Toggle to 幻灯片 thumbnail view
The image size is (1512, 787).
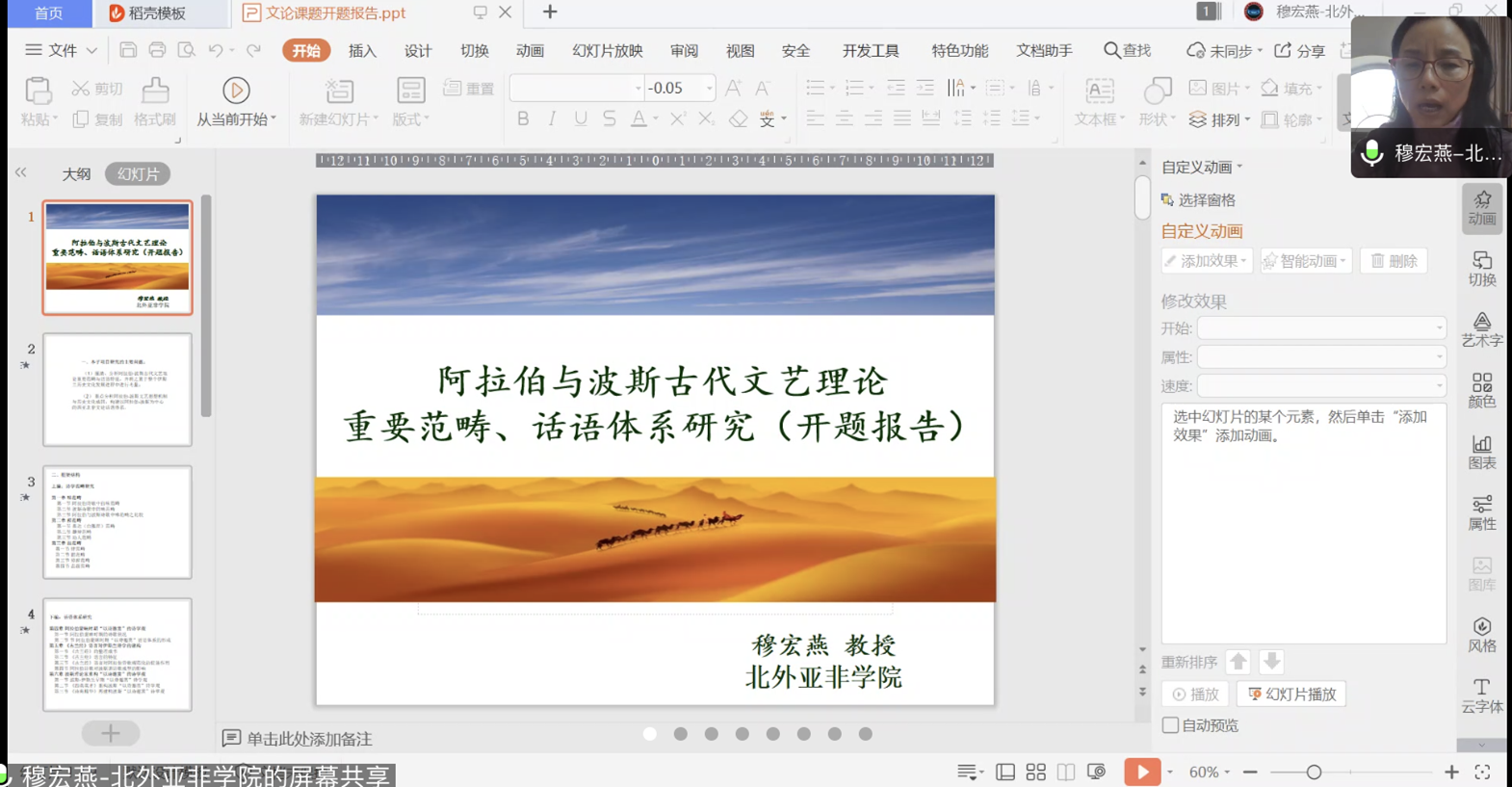pos(138,174)
